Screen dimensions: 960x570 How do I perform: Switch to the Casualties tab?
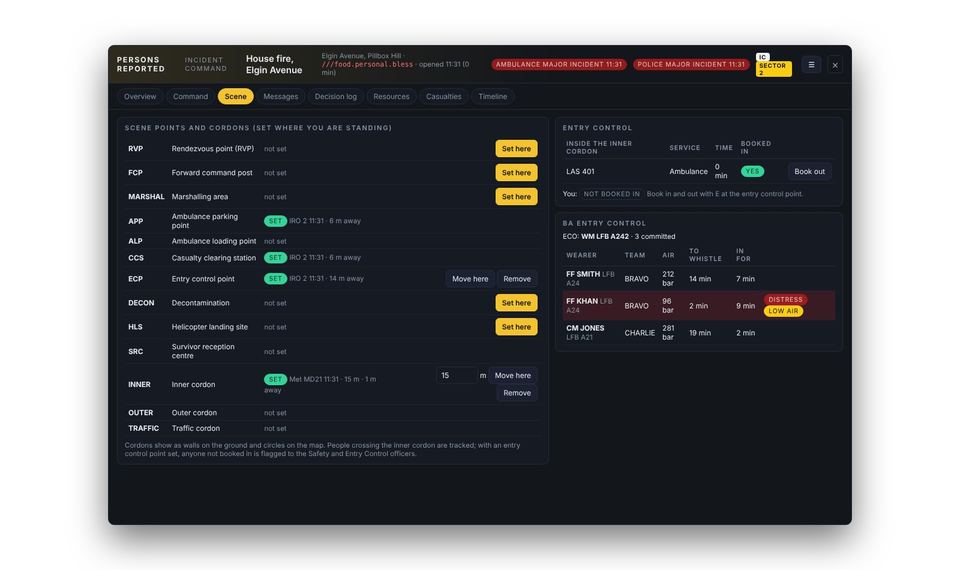coord(443,97)
